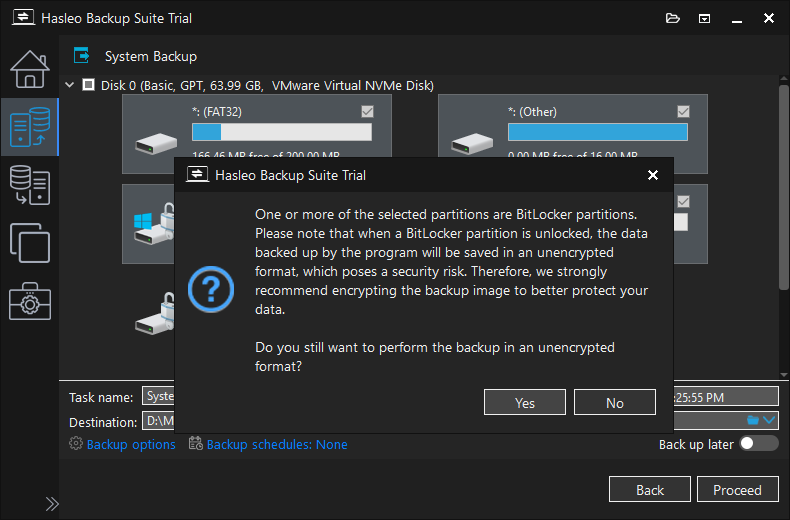Toggle the FAT32 partition checkbox

[367, 111]
